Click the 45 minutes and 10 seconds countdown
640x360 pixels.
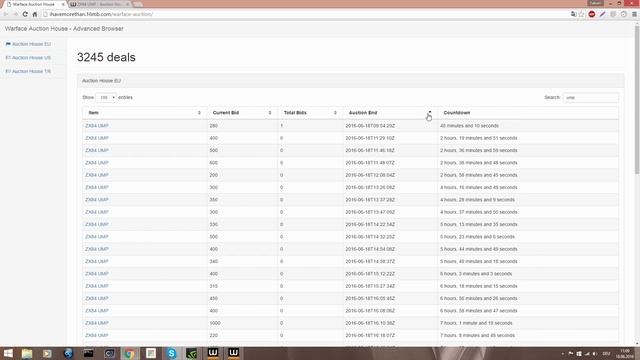click(469, 126)
